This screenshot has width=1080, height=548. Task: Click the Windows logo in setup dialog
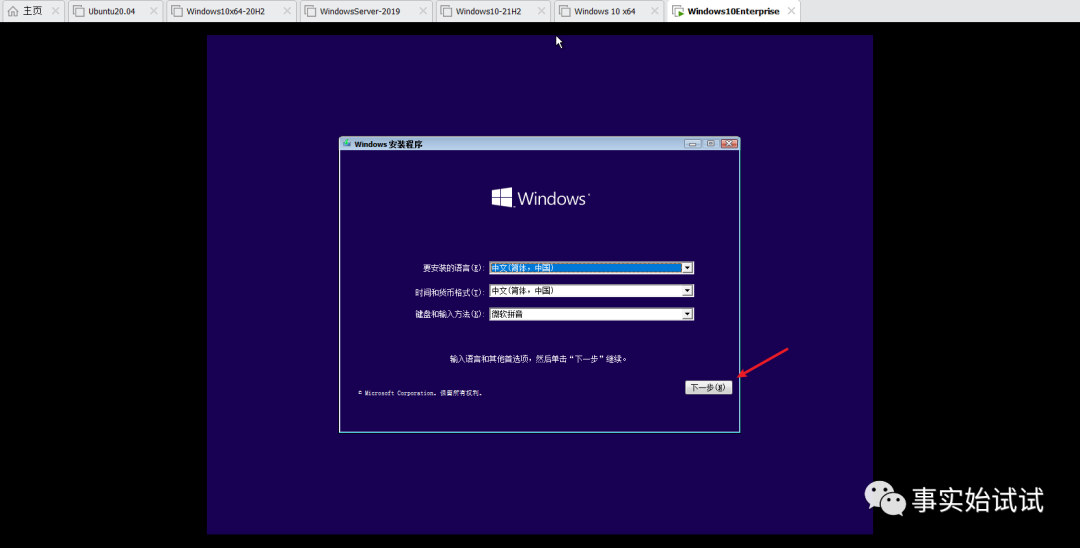click(x=541, y=198)
